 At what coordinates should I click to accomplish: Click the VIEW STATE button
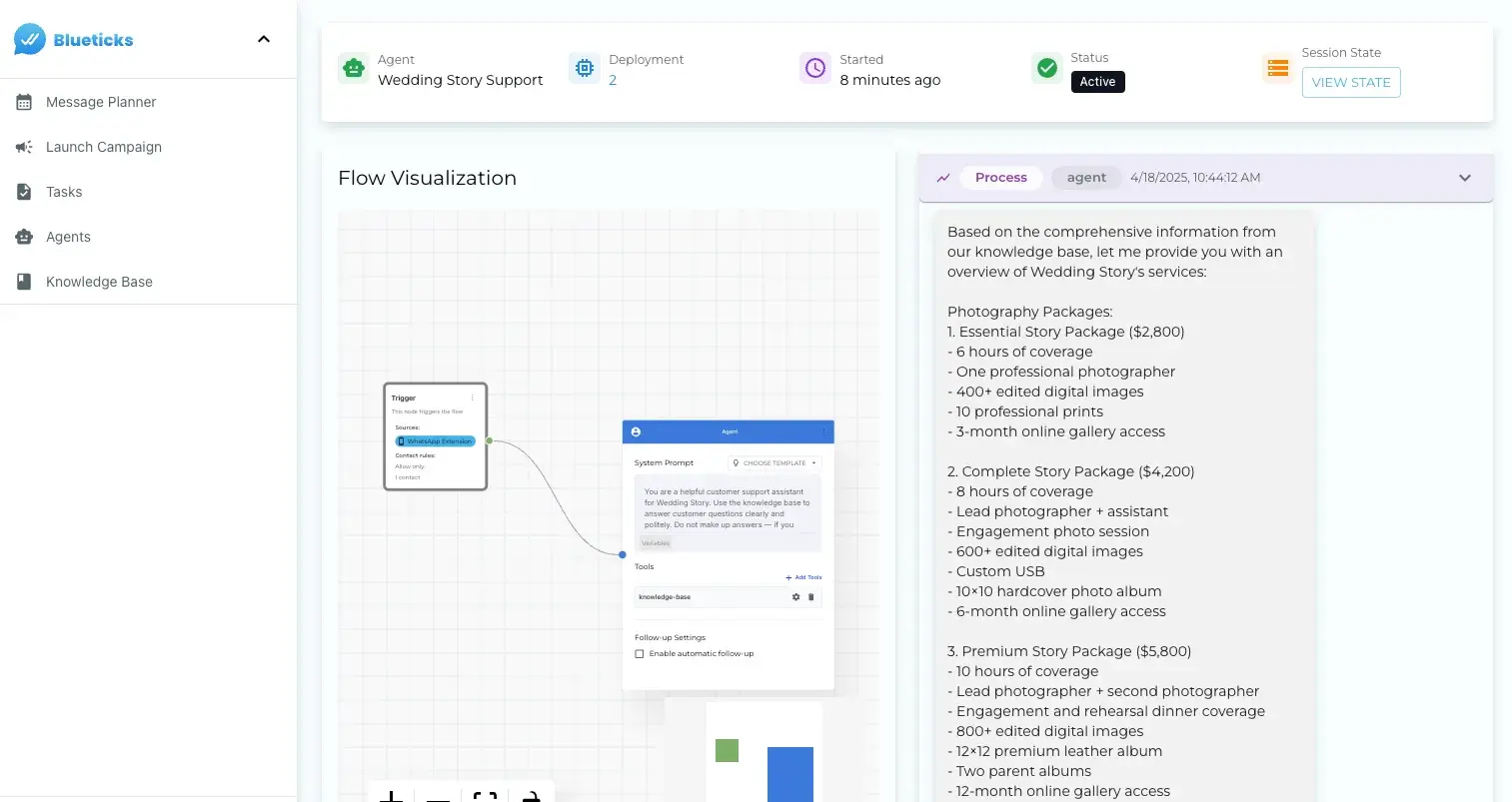pyautogui.click(x=1350, y=82)
